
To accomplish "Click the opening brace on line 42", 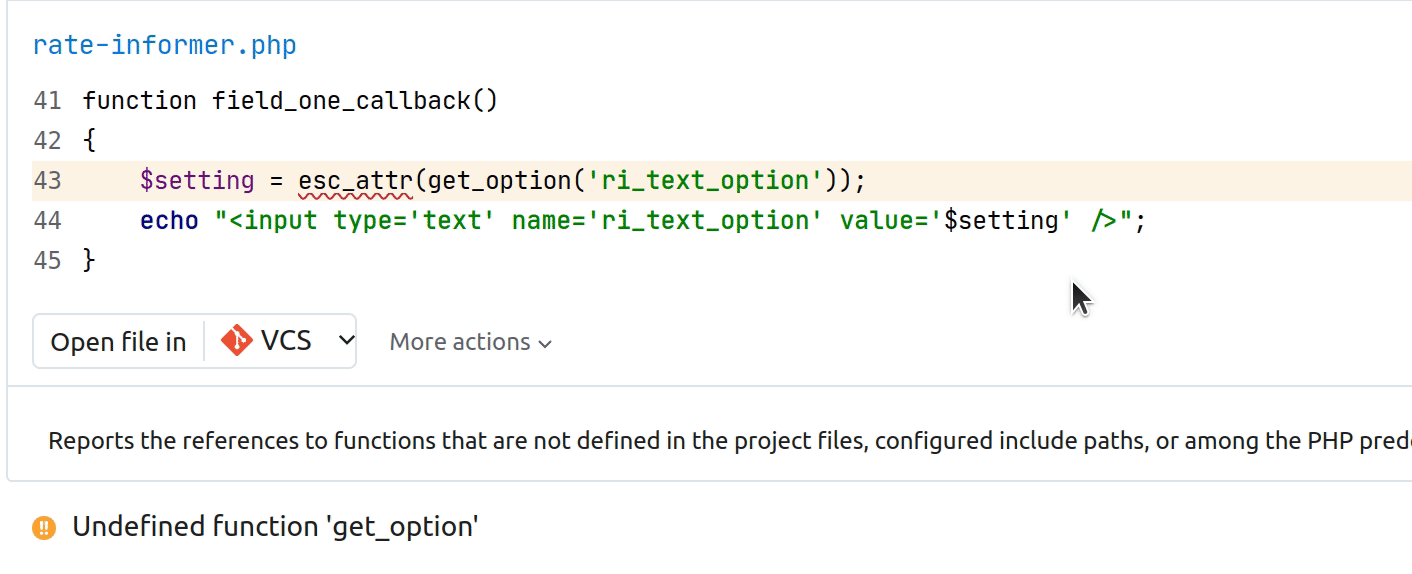I will tap(90, 141).
